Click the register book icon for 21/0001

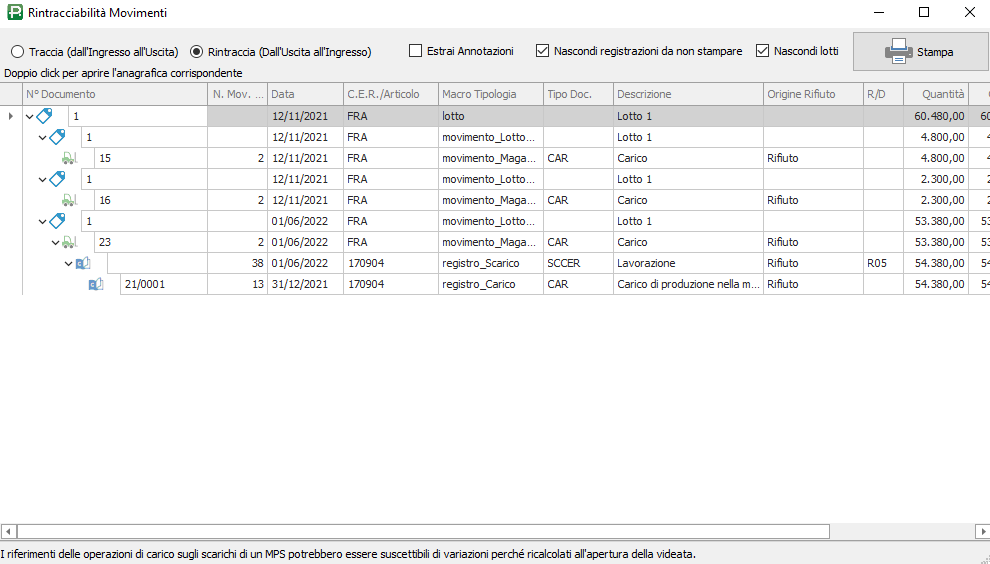click(x=96, y=284)
